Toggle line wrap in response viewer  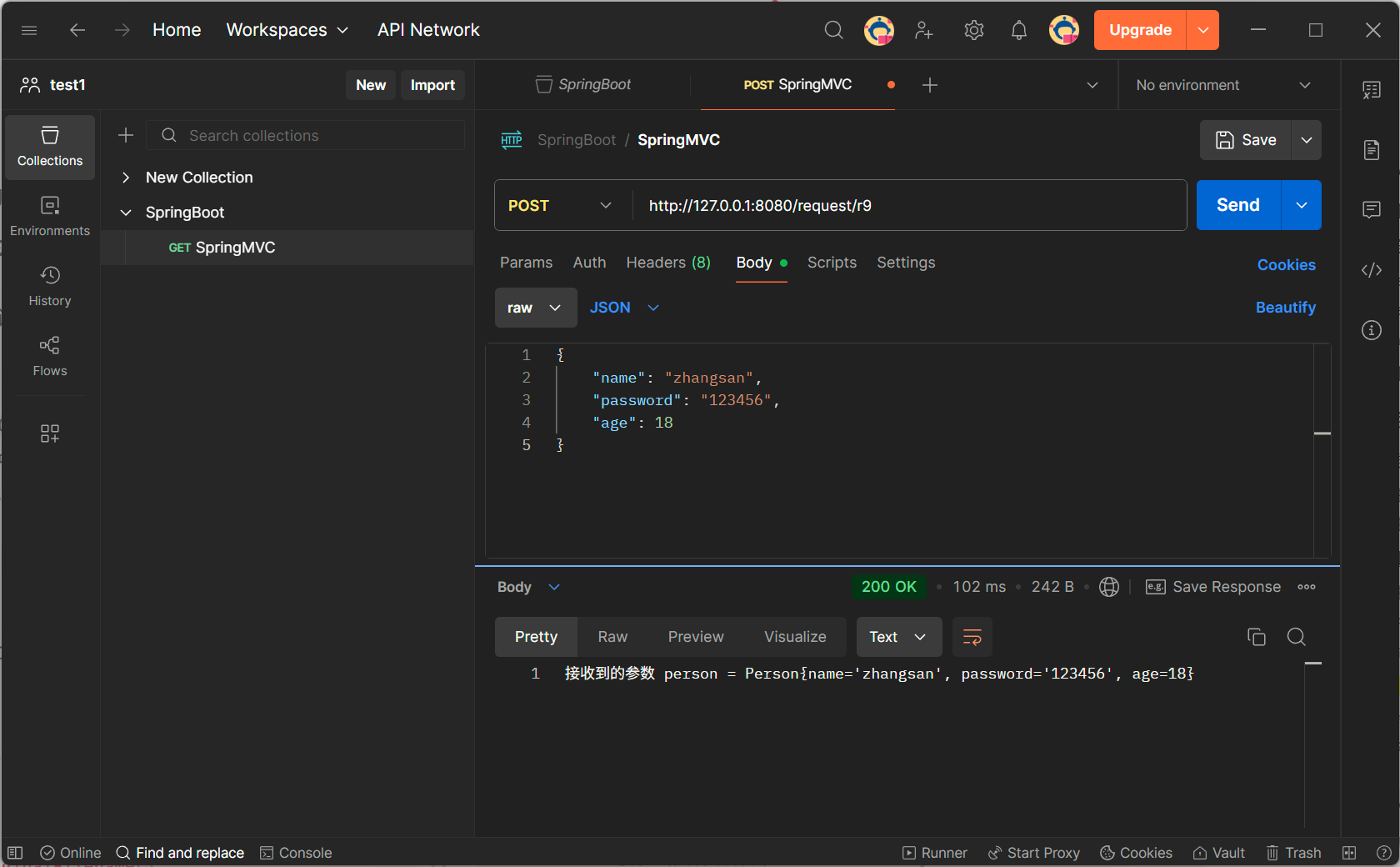[x=972, y=638]
